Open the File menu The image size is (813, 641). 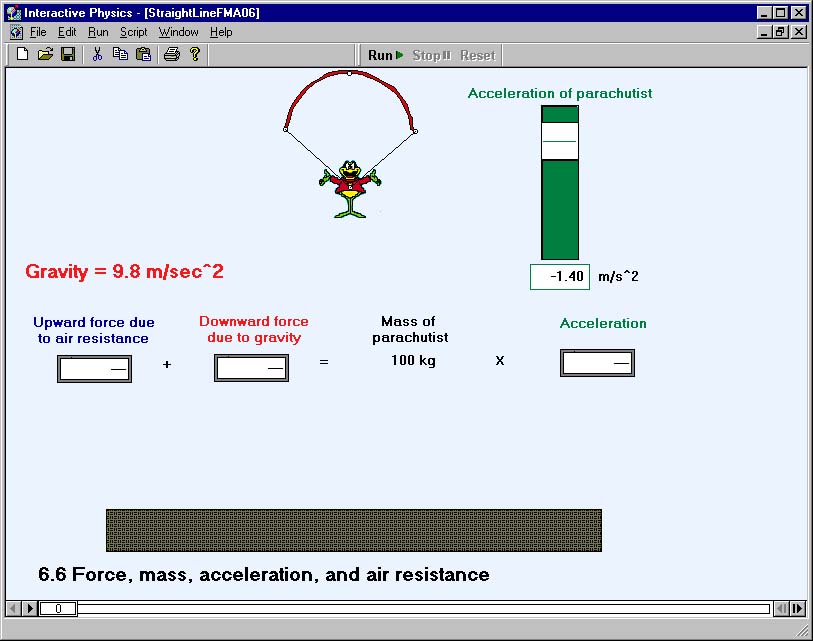(38, 32)
